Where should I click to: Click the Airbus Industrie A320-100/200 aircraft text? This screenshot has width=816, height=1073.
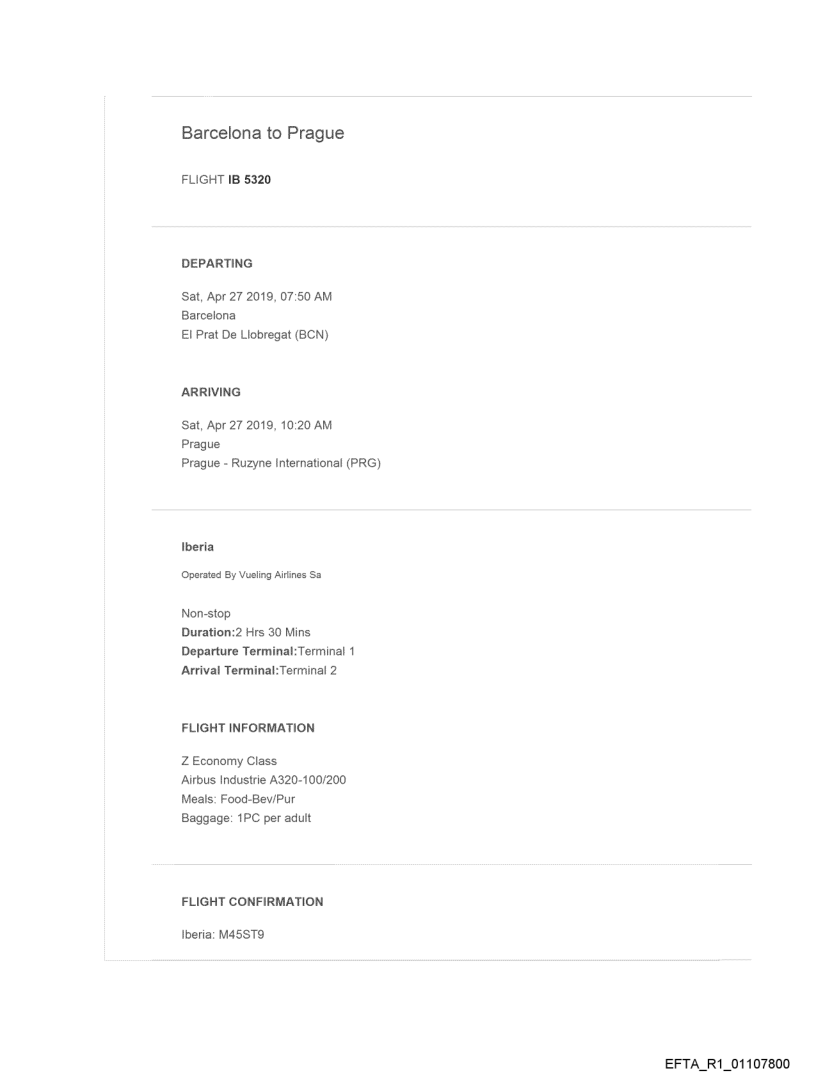[x=264, y=779]
